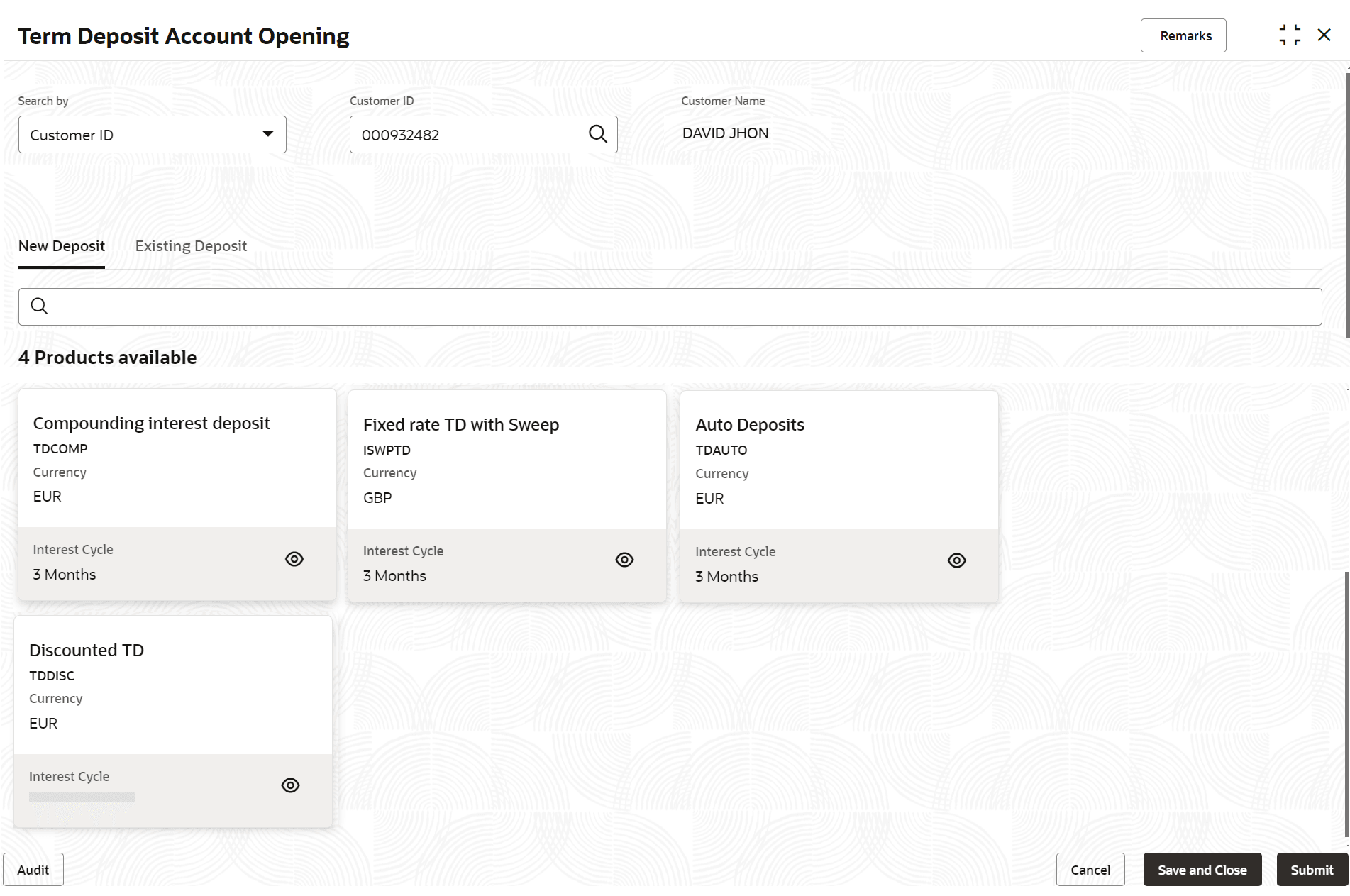Image resolution: width=1350 pixels, height=896 pixels.
Task: Click the 4 Products available heading
Action: pos(108,358)
